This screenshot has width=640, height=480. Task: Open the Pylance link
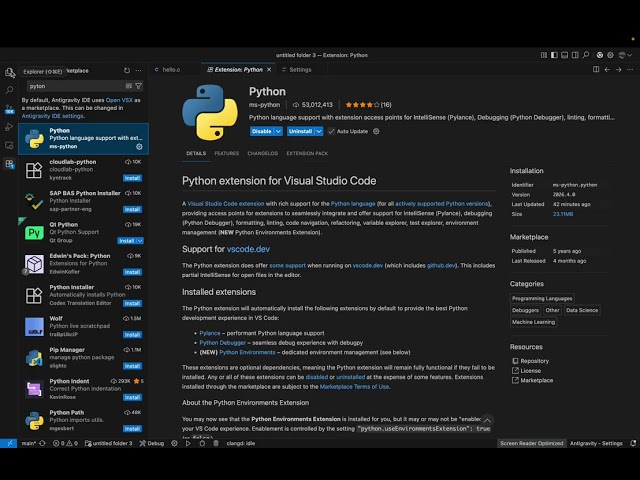210,333
